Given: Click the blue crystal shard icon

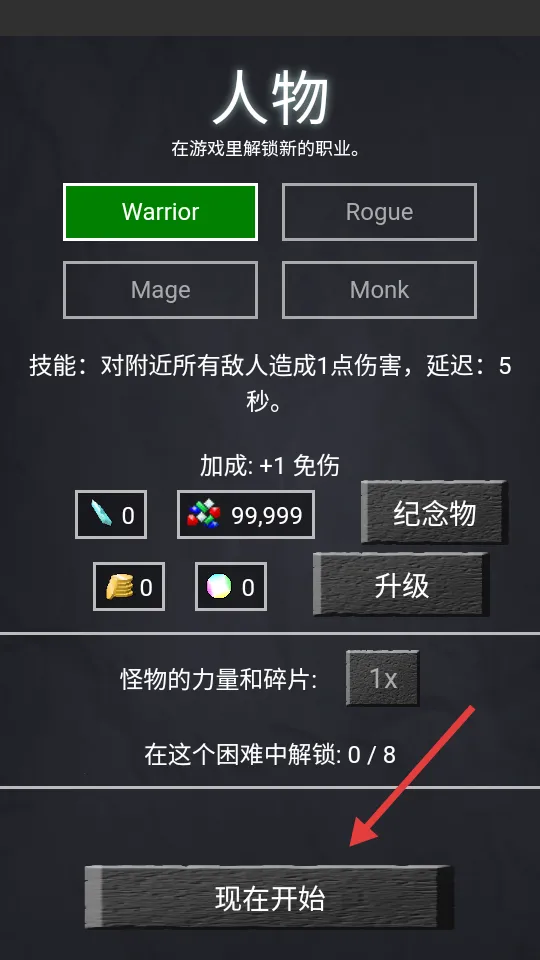Looking at the screenshot, I should [x=101, y=514].
